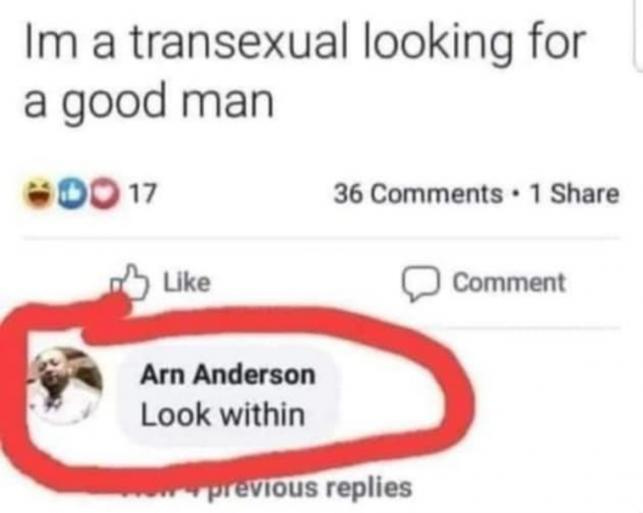Open the 36 Comments link
643x513 pixels.
point(418,194)
